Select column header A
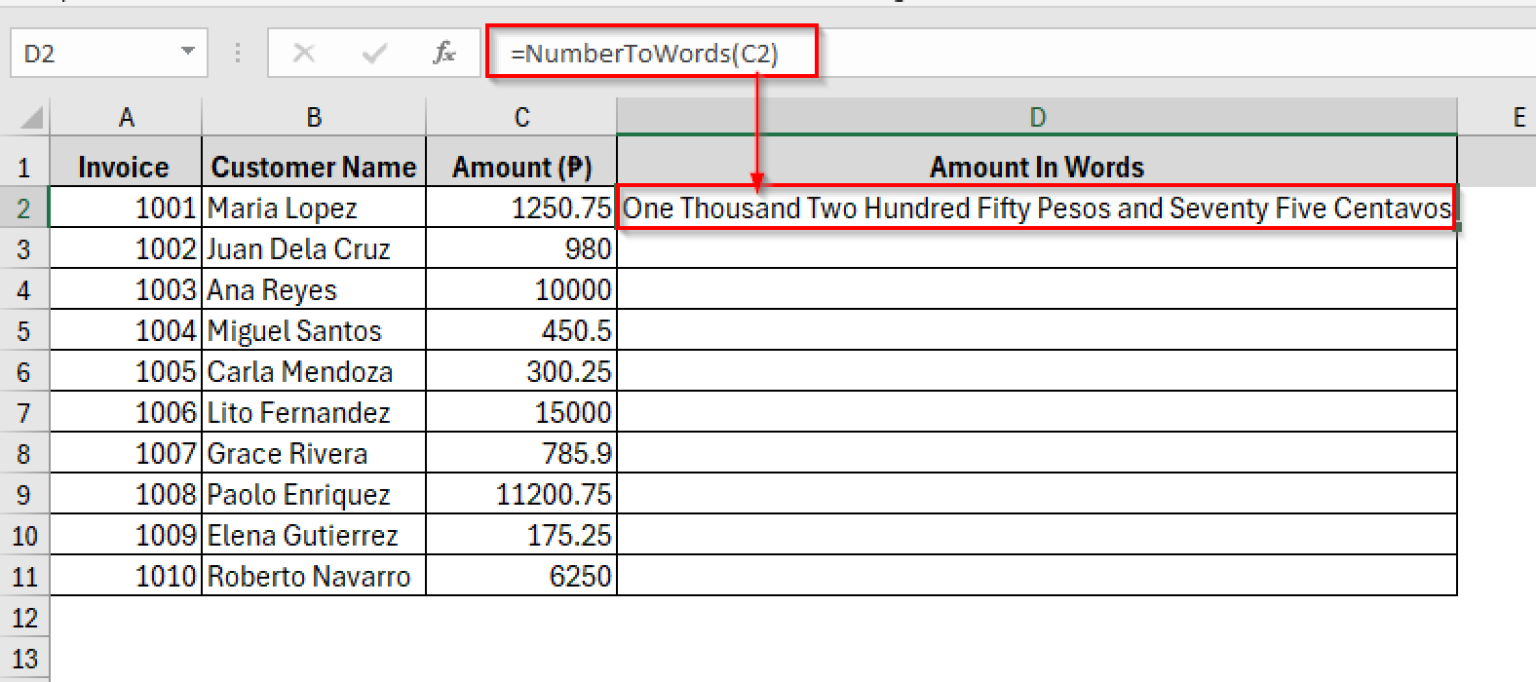This screenshot has height=682, width=1536. [x=126, y=117]
